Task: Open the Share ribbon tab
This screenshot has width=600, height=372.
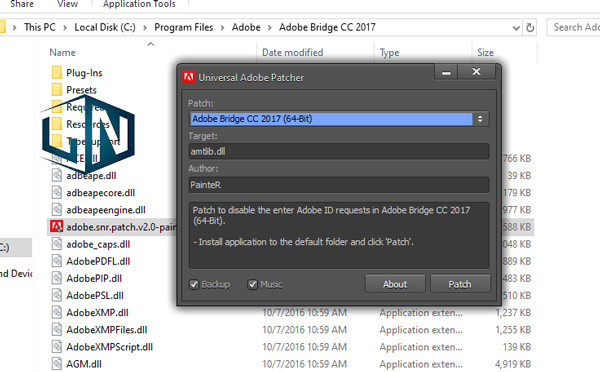Action: [x=22, y=4]
